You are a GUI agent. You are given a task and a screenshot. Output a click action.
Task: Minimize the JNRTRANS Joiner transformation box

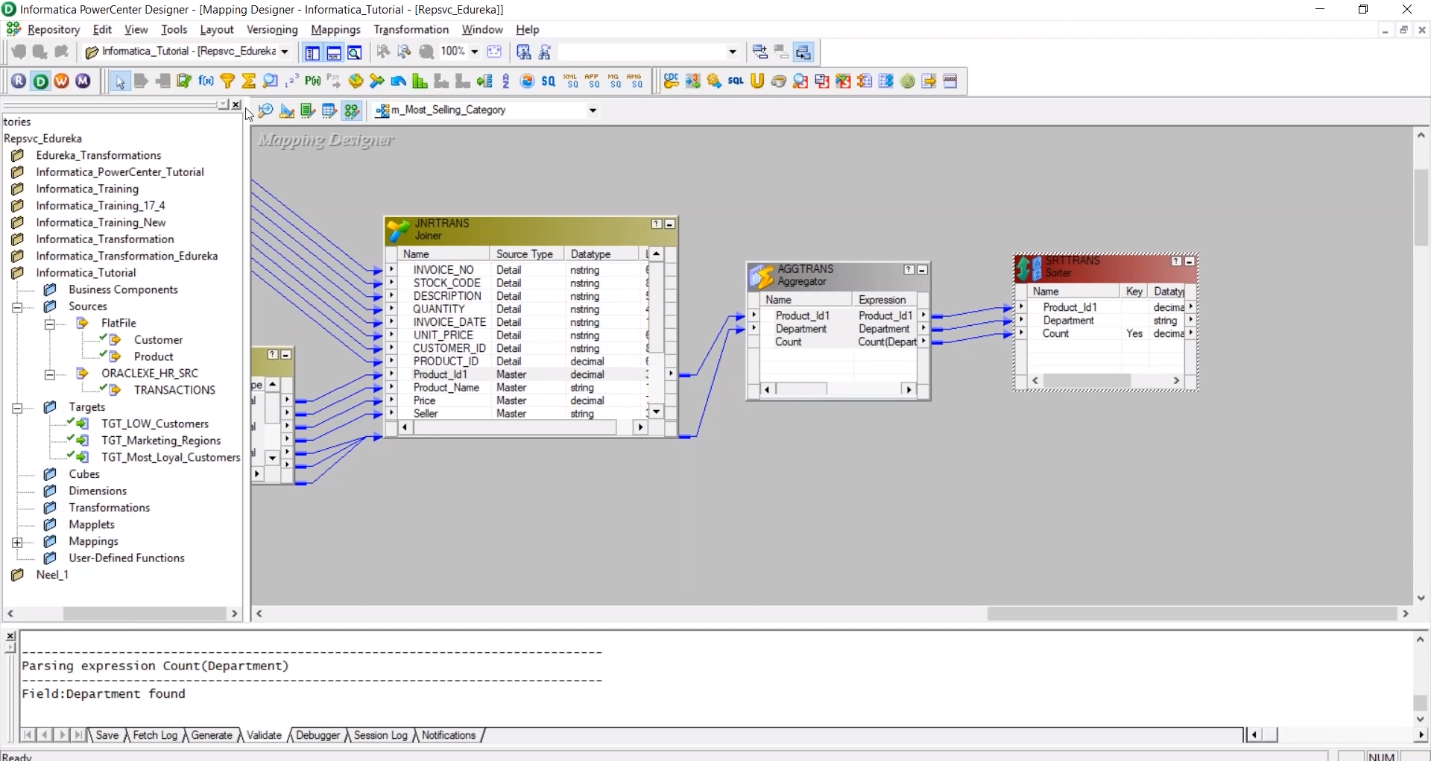click(x=670, y=225)
